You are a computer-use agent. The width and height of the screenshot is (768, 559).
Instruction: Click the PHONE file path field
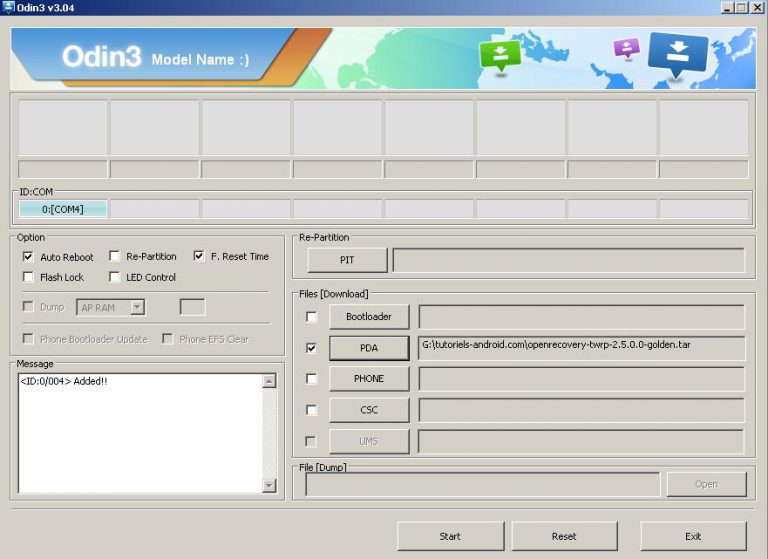coord(581,379)
